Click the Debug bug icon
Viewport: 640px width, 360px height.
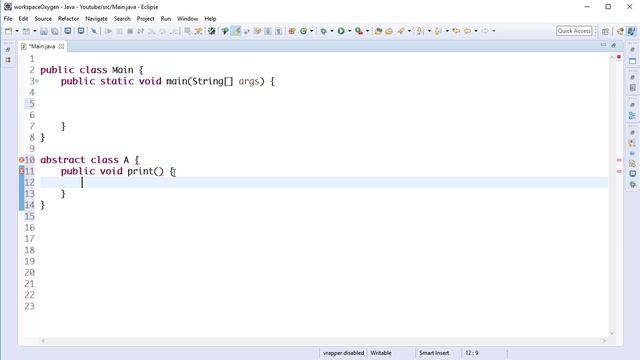coord(323,31)
